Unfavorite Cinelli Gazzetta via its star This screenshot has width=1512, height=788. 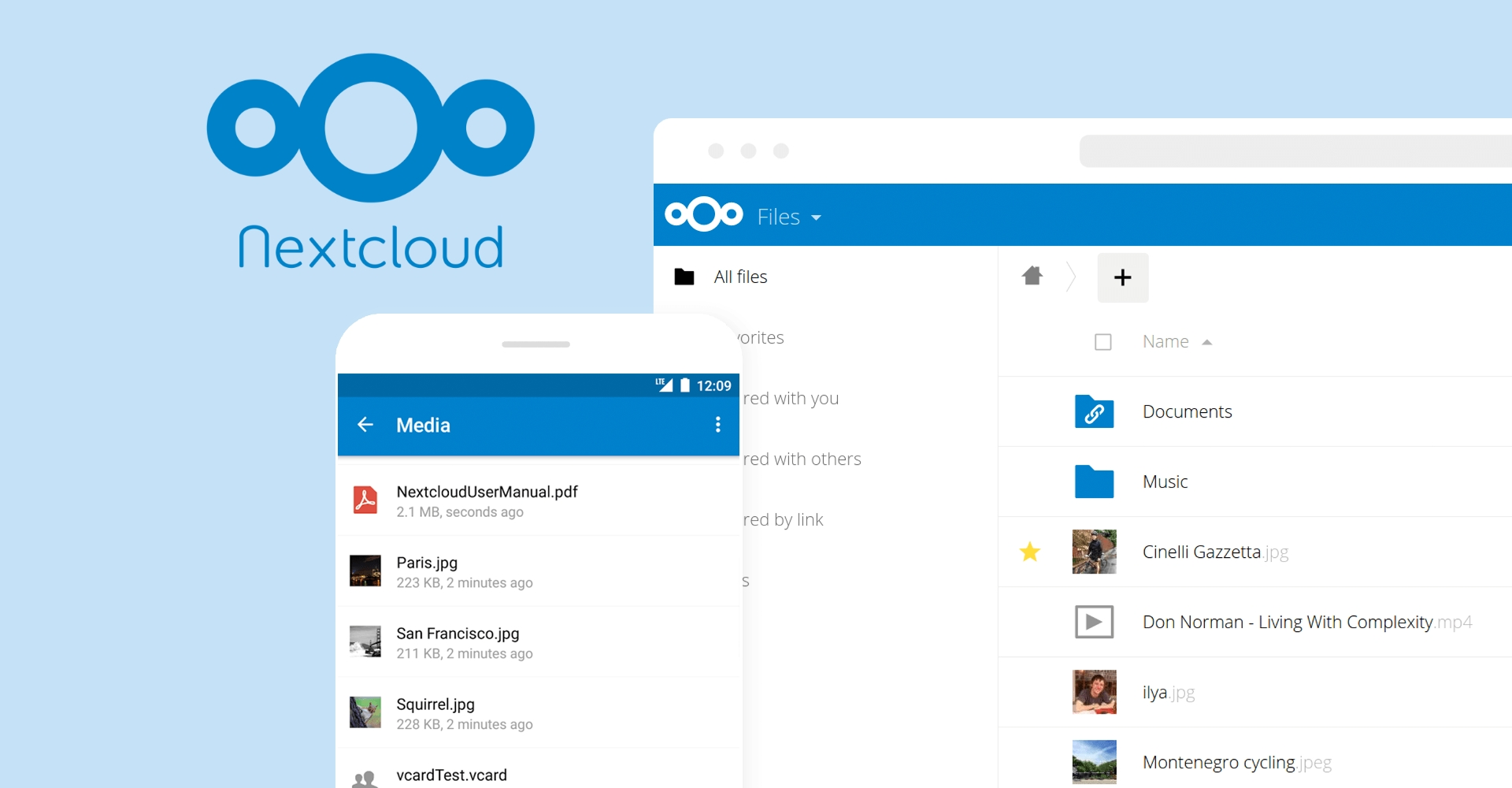click(1029, 552)
